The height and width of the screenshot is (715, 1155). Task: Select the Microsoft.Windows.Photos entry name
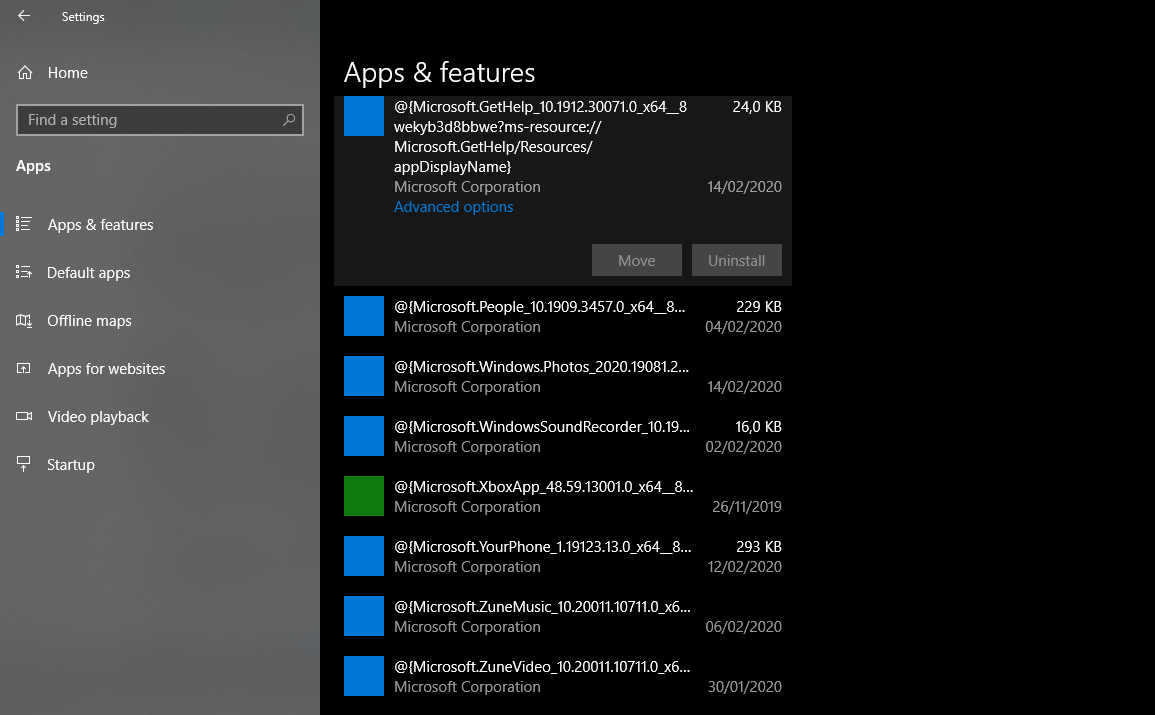[x=541, y=367]
